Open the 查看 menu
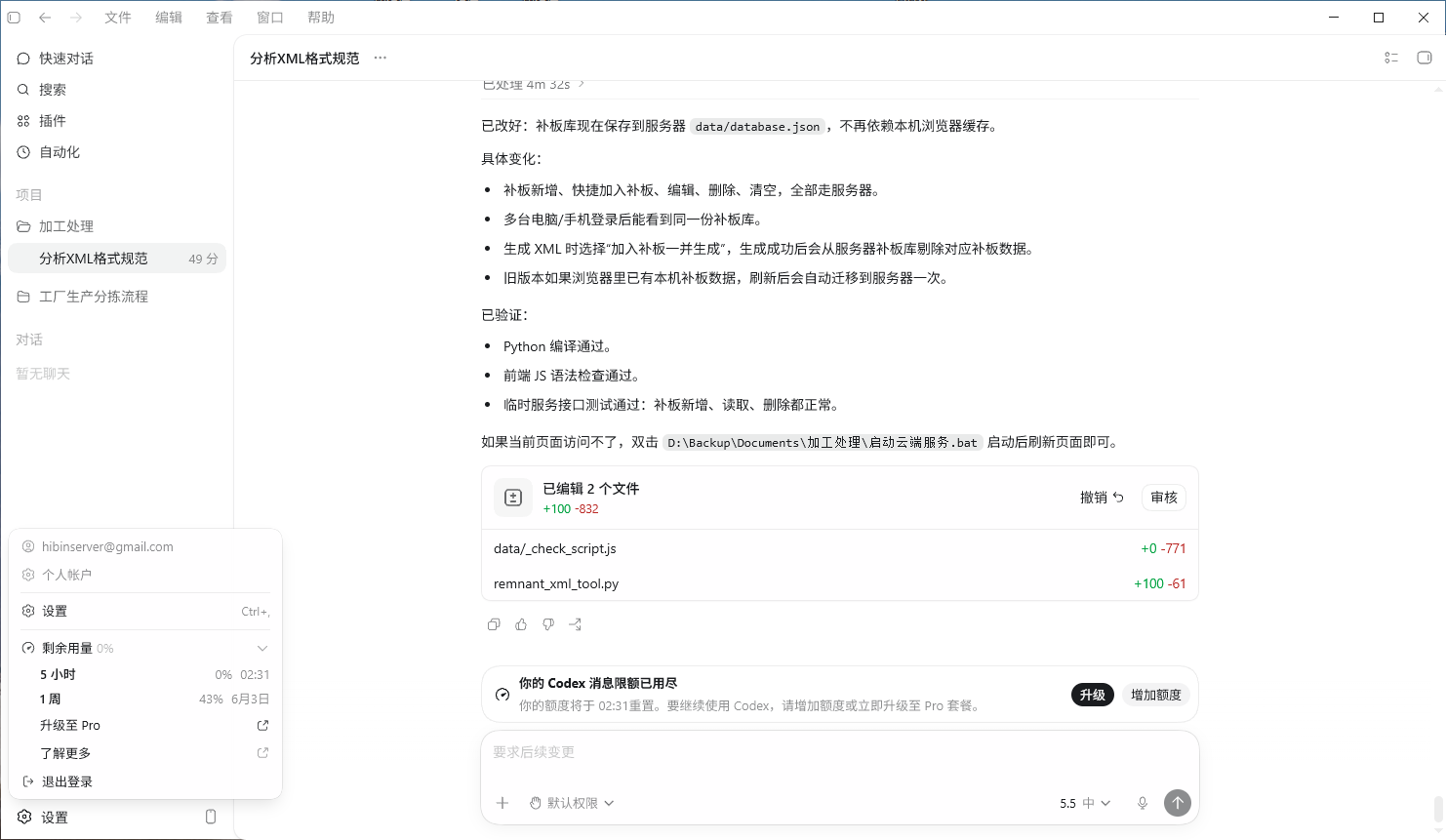This screenshot has width=1446, height=840. pyautogui.click(x=220, y=18)
